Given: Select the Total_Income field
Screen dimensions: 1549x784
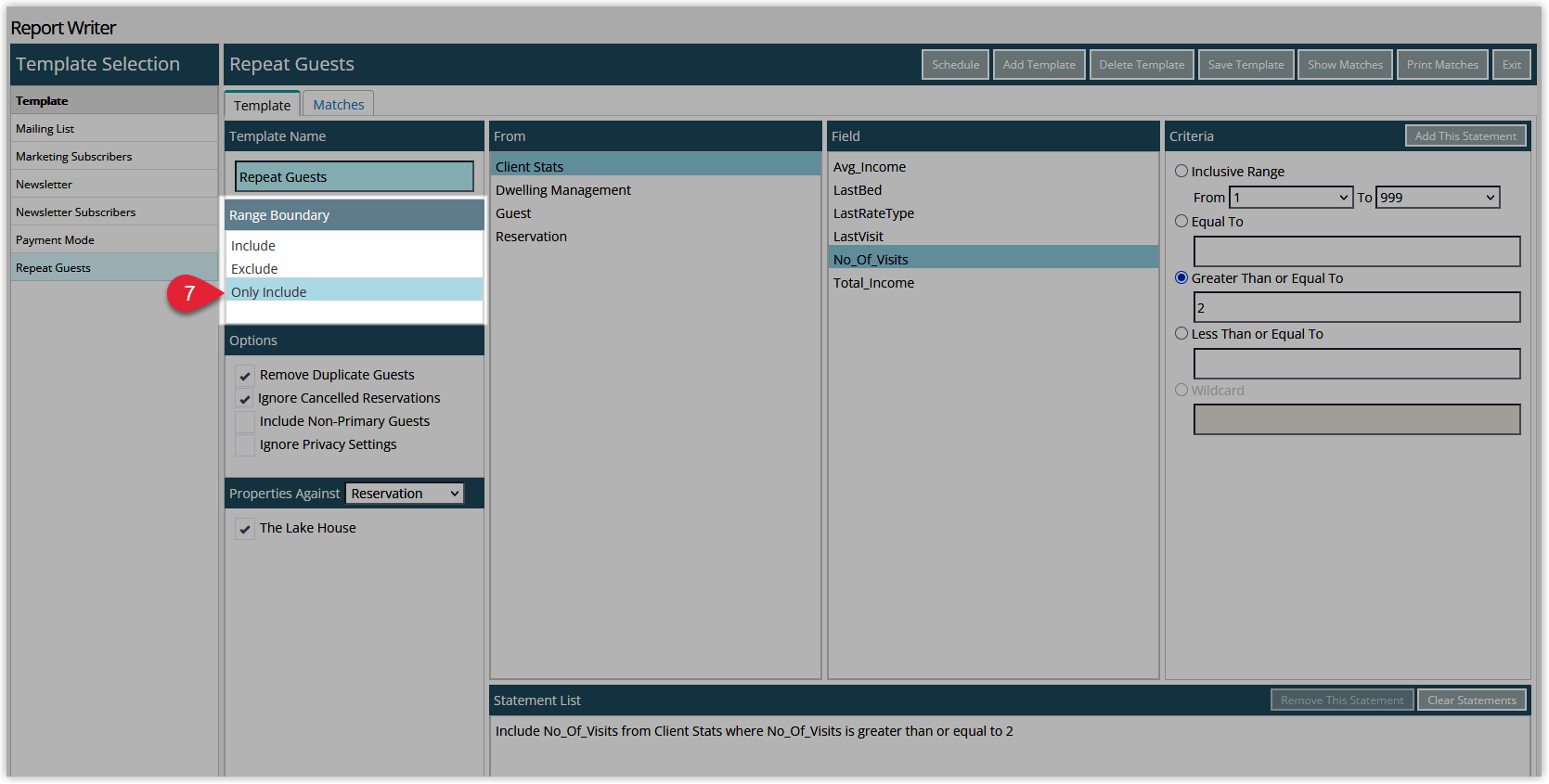Looking at the screenshot, I should pos(993,283).
